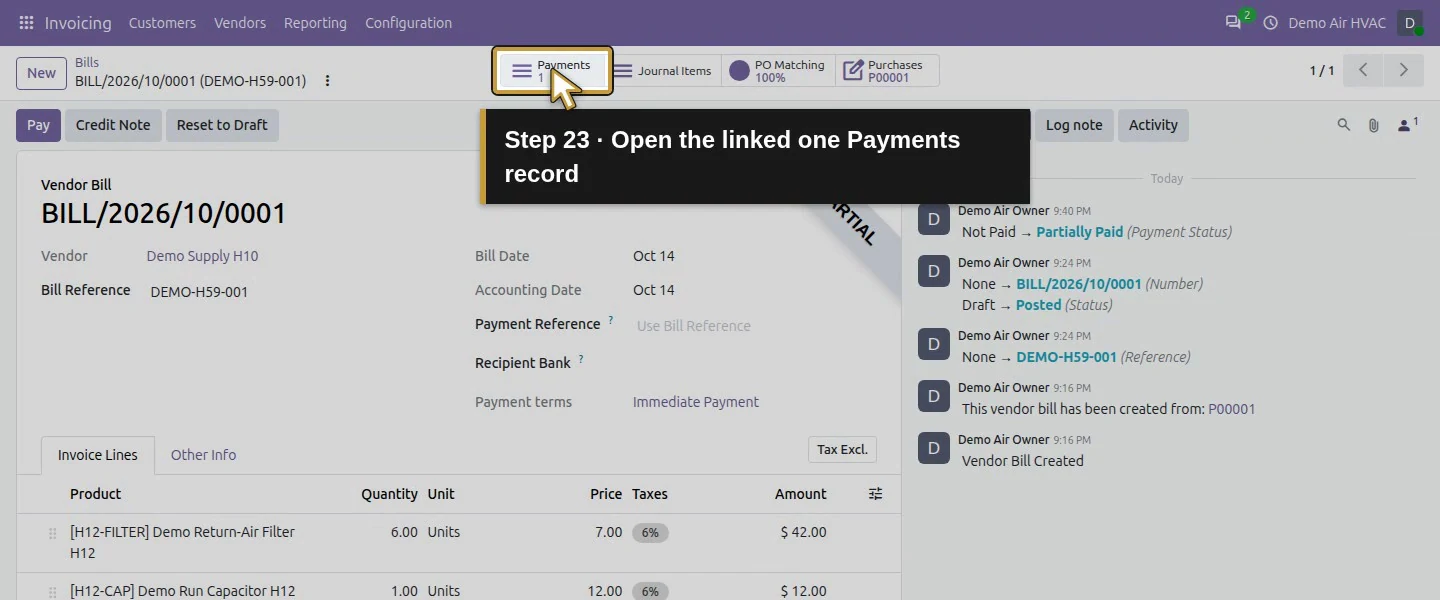Image resolution: width=1440 pixels, height=600 pixels.
Task: Open the Configuration menu
Action: [408, 22]
